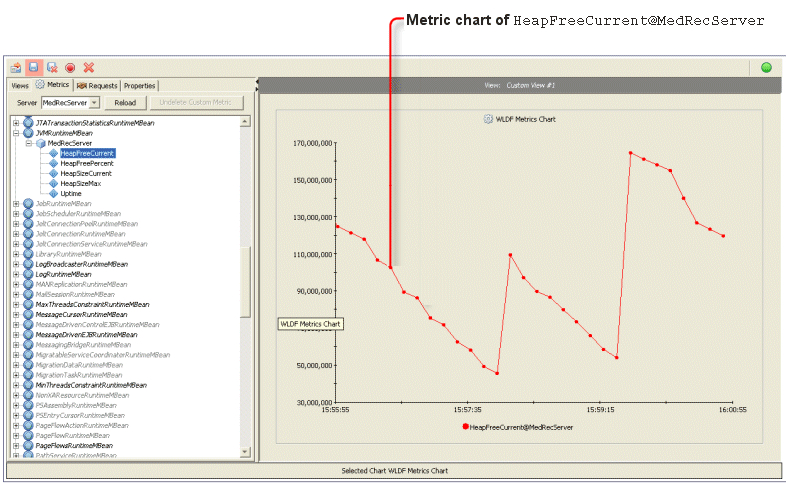786x484 pixels.
Task: Click the red legend dot for HeapFreeCurrent@MedRecServer
Action: click(x=465, y=426)
